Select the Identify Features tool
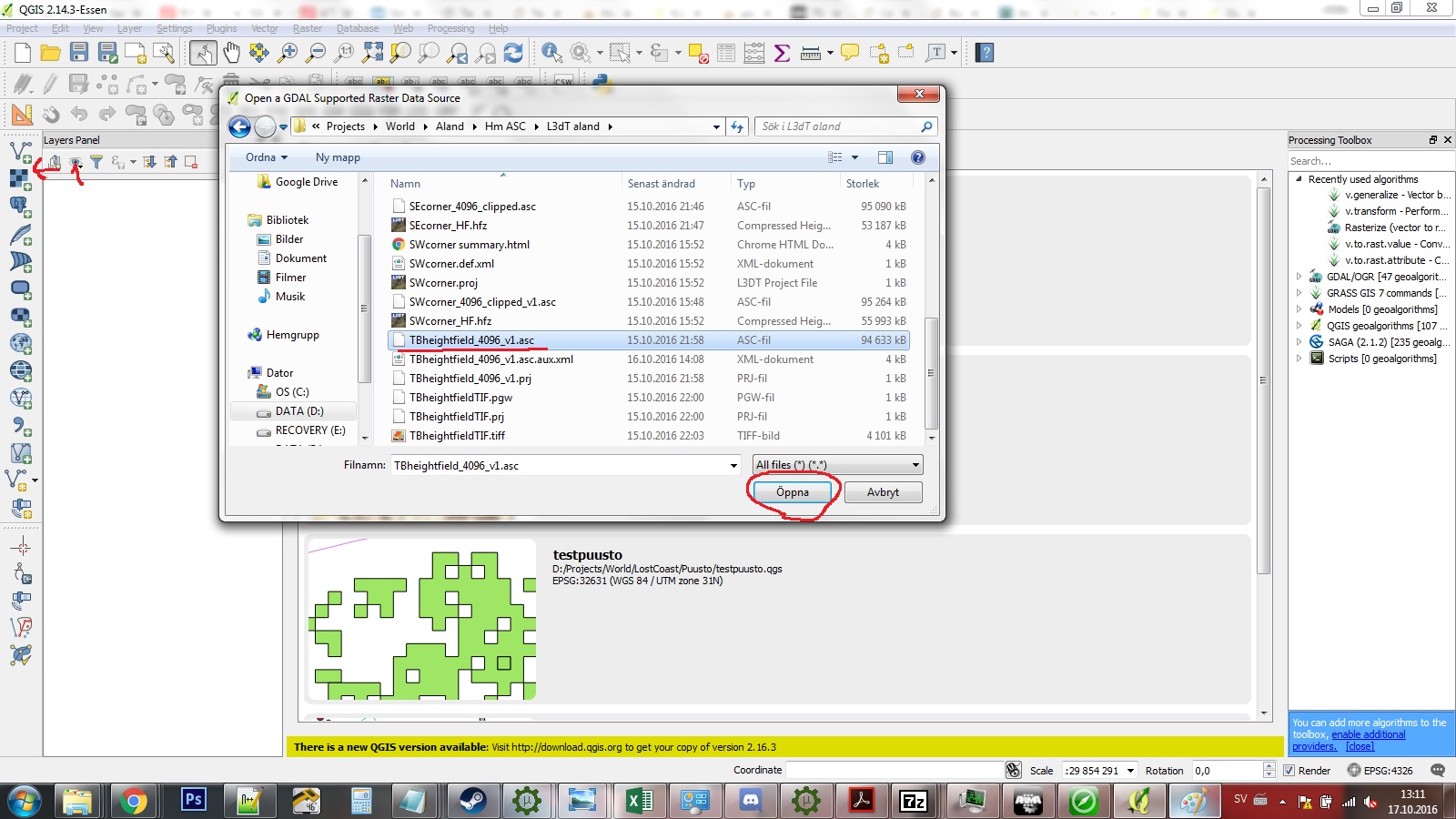 (x=551, y=53)
